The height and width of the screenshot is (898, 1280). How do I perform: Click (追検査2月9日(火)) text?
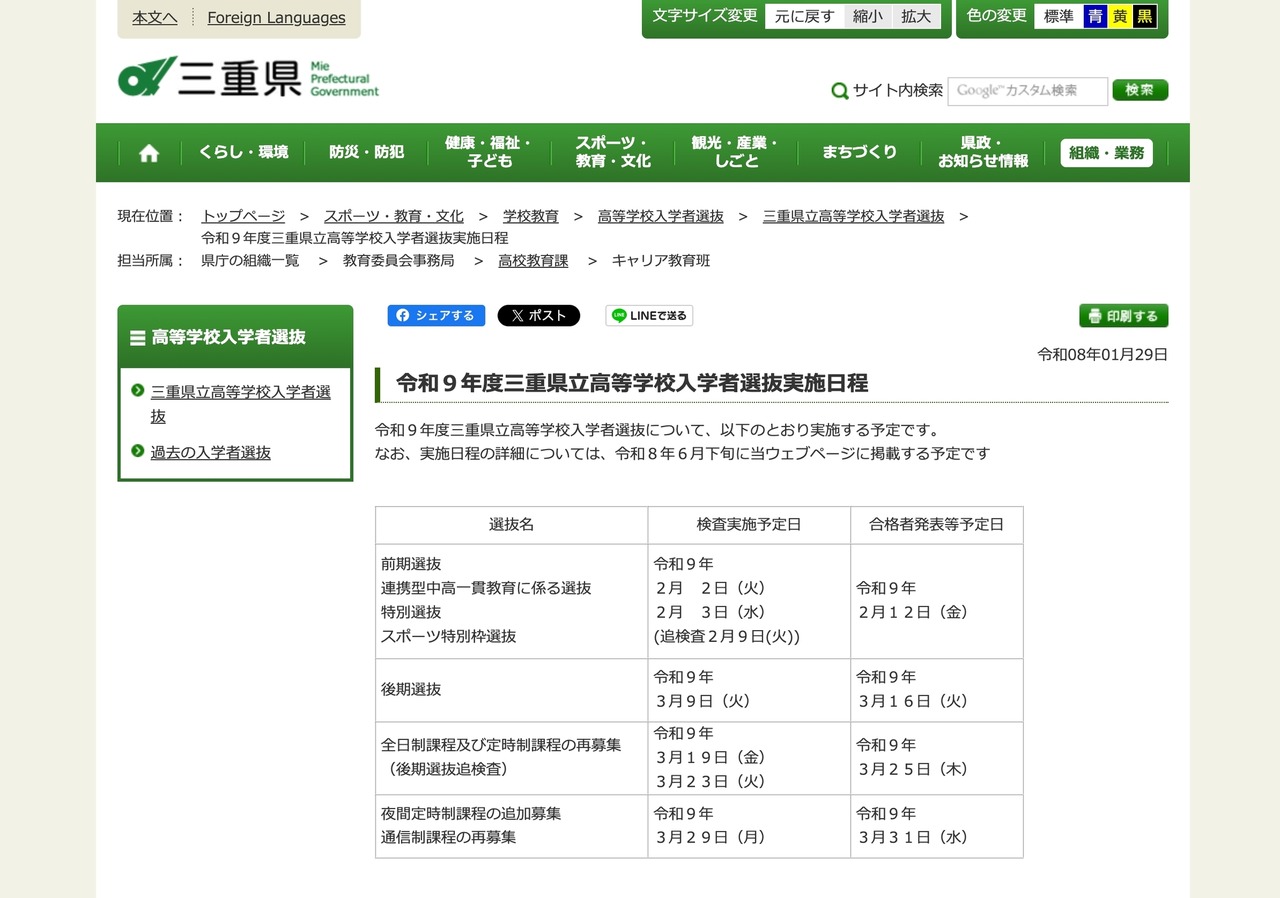coord(727,637)
